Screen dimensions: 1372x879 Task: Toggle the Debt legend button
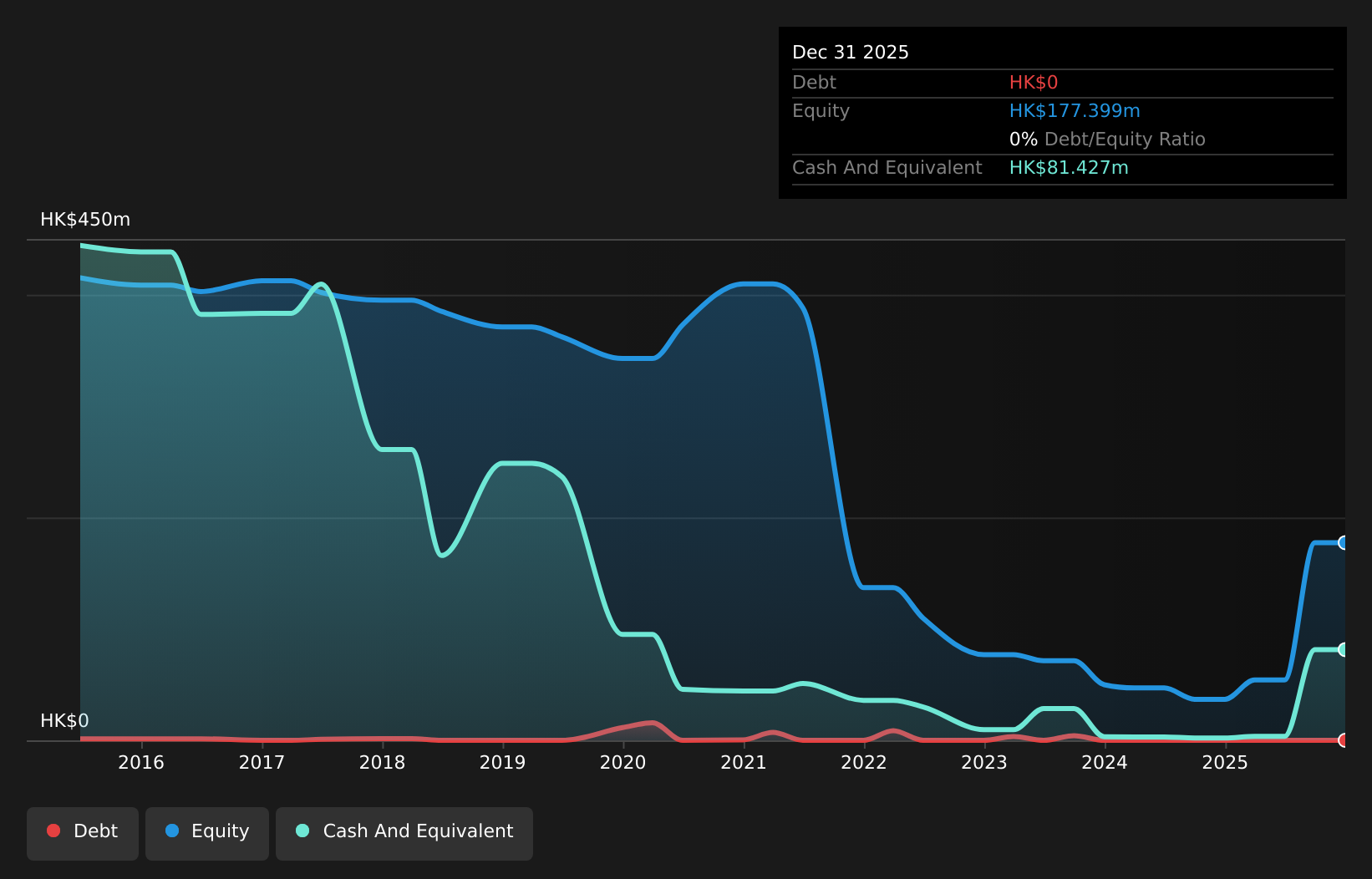83,833
